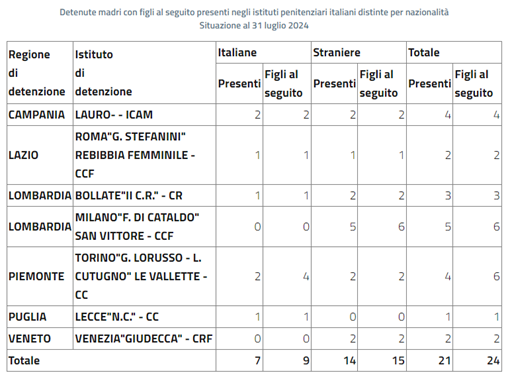
Task: Select the PUGLIA region cell
Action: coord(40,317)
